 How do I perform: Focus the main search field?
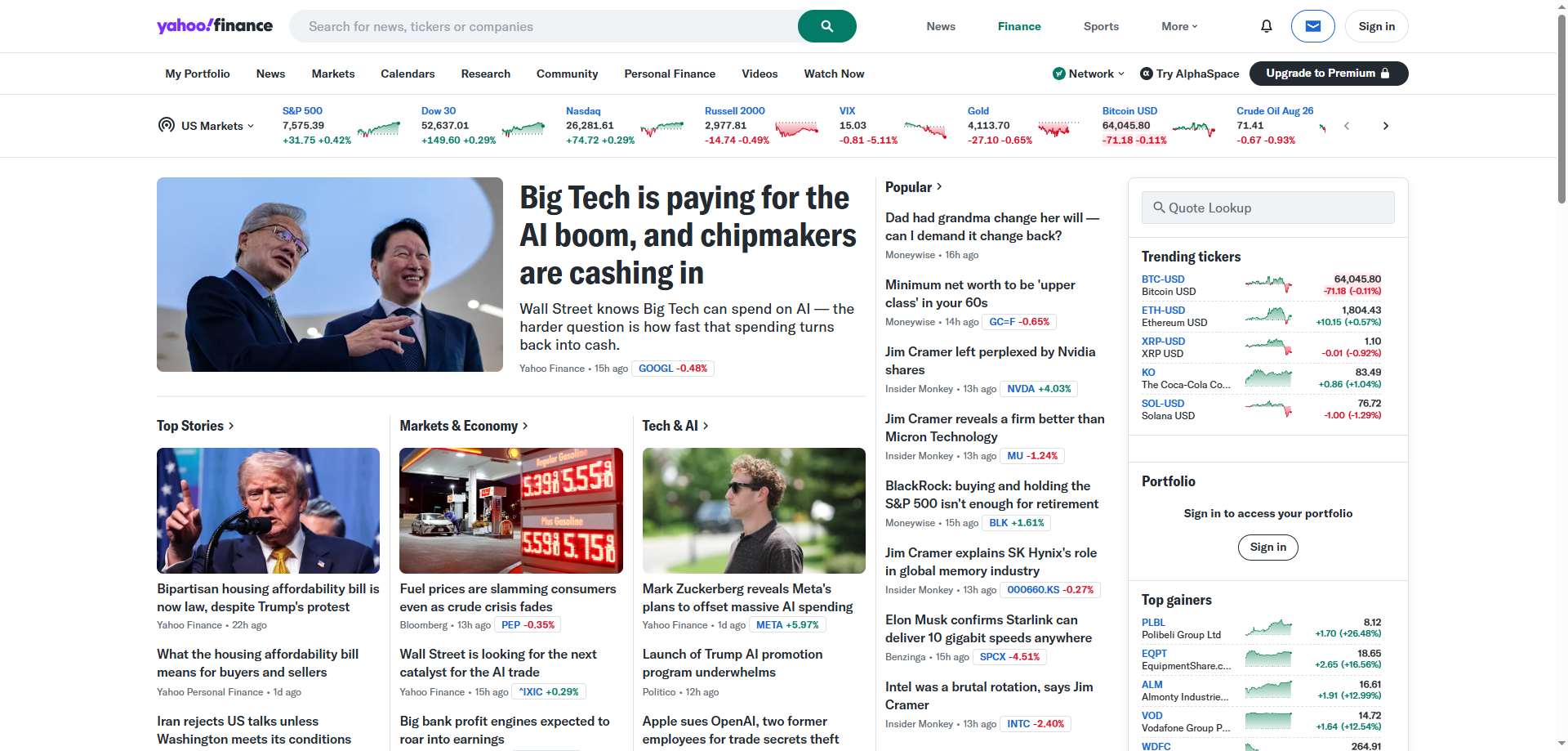click(x=544, y=26)
